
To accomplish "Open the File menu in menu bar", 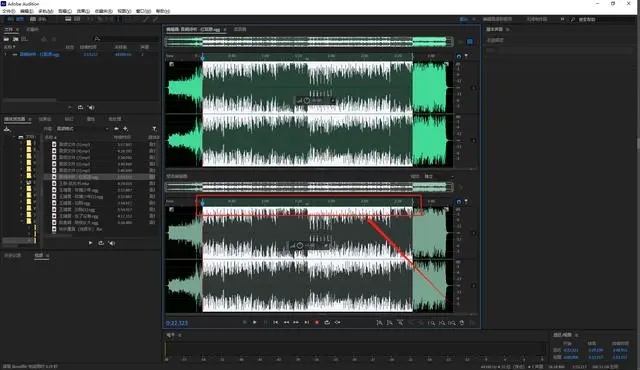I will (9, 11).
